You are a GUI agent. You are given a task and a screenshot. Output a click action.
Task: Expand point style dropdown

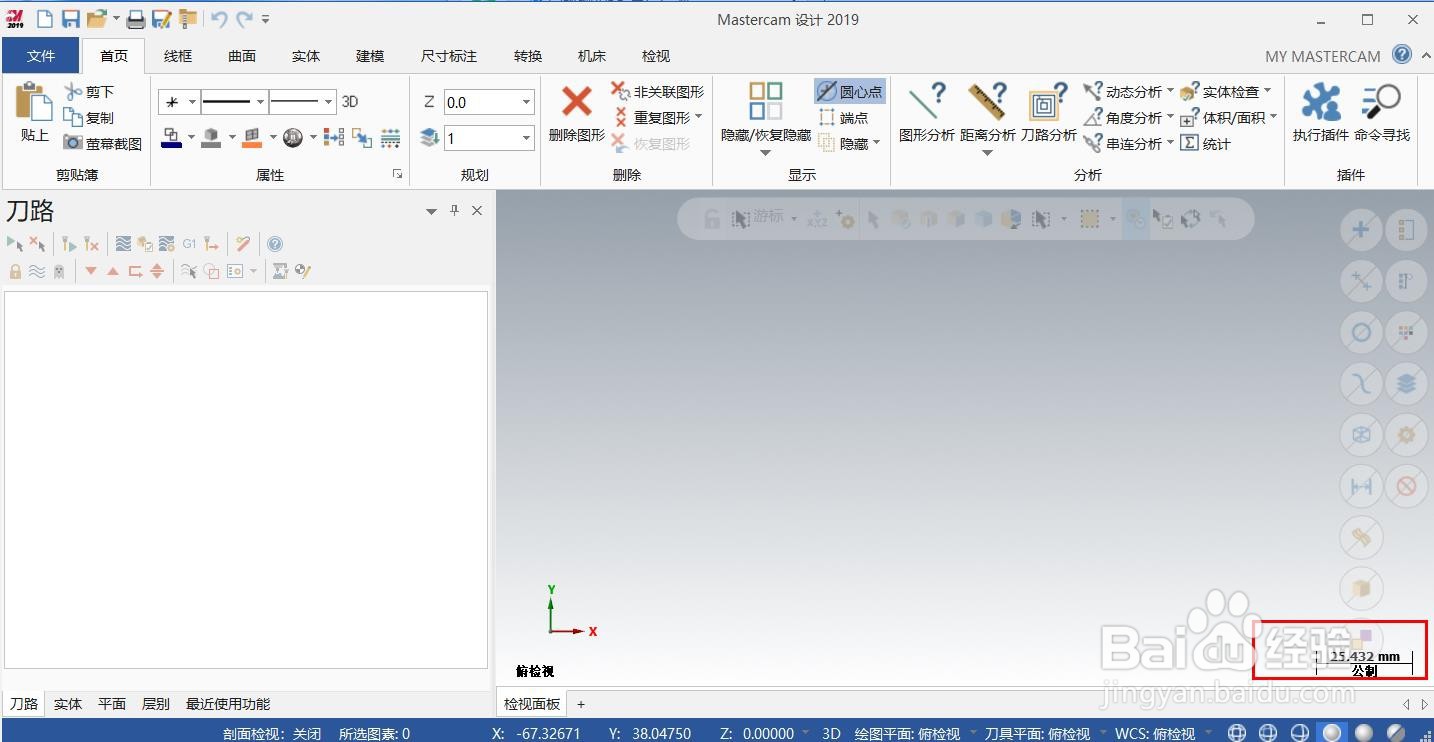click(x=192, y=102)
